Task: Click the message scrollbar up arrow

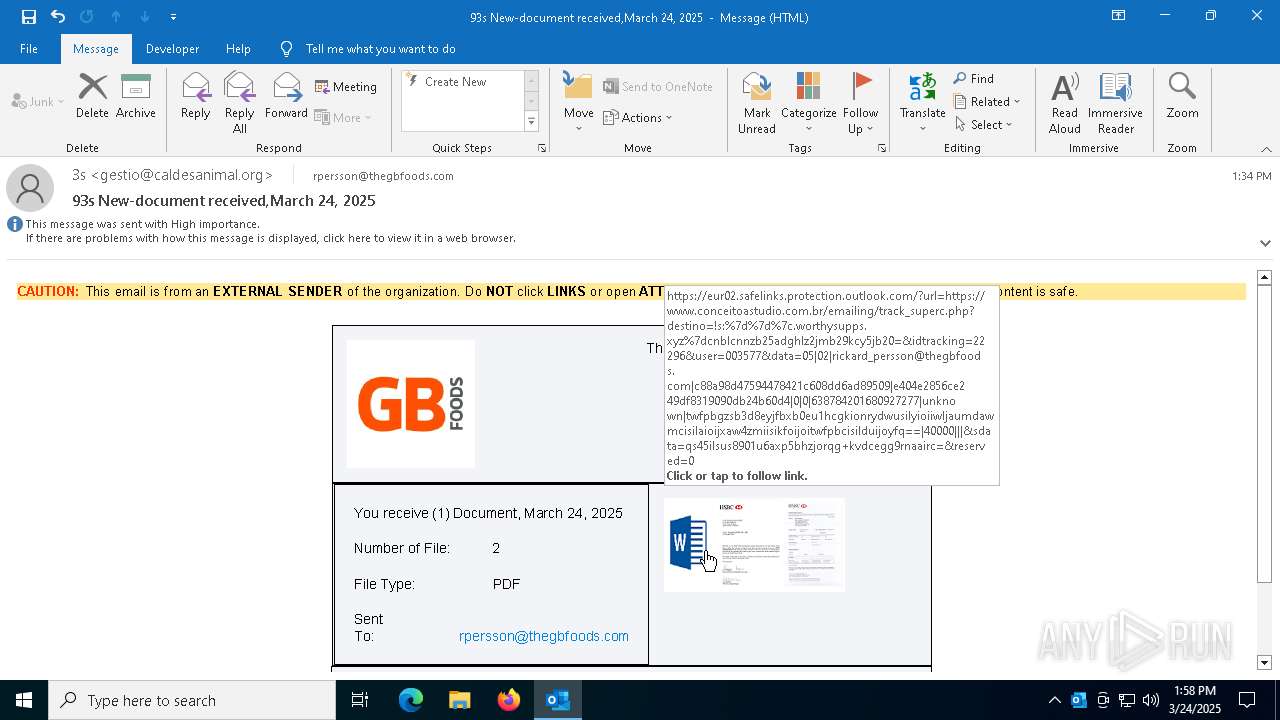Action: pos(1264,277)
